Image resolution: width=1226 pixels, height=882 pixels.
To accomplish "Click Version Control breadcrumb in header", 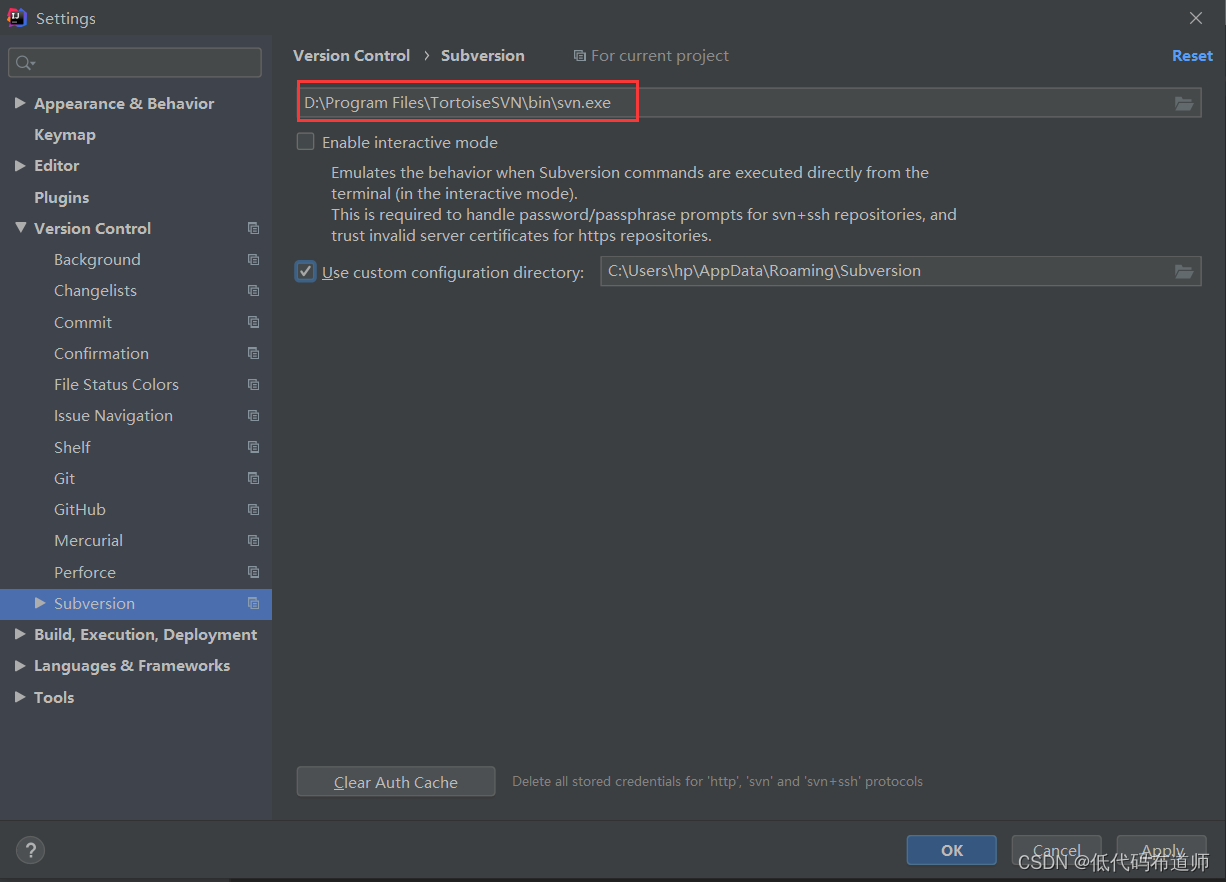I will click(351, 56).
